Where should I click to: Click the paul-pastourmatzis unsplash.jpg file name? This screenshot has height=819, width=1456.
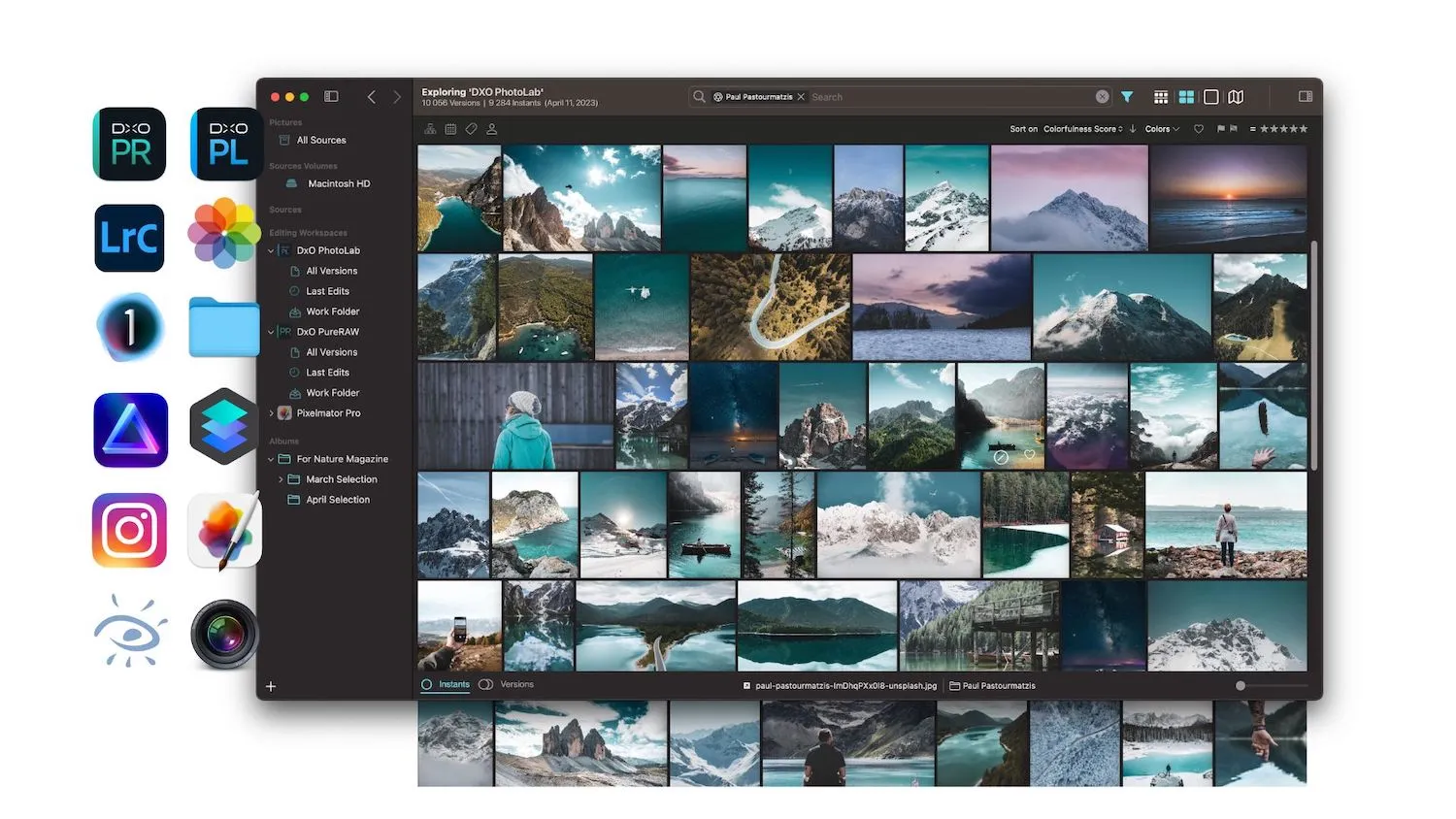846,685
